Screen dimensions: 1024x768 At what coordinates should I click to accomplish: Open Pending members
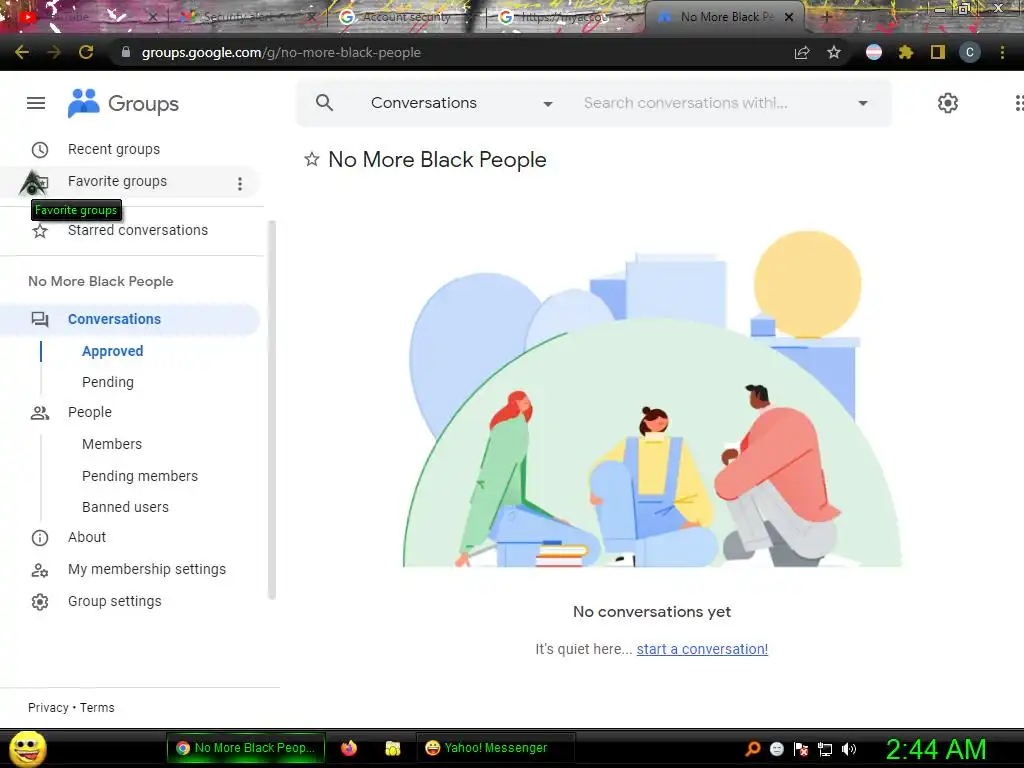(140, 476)
